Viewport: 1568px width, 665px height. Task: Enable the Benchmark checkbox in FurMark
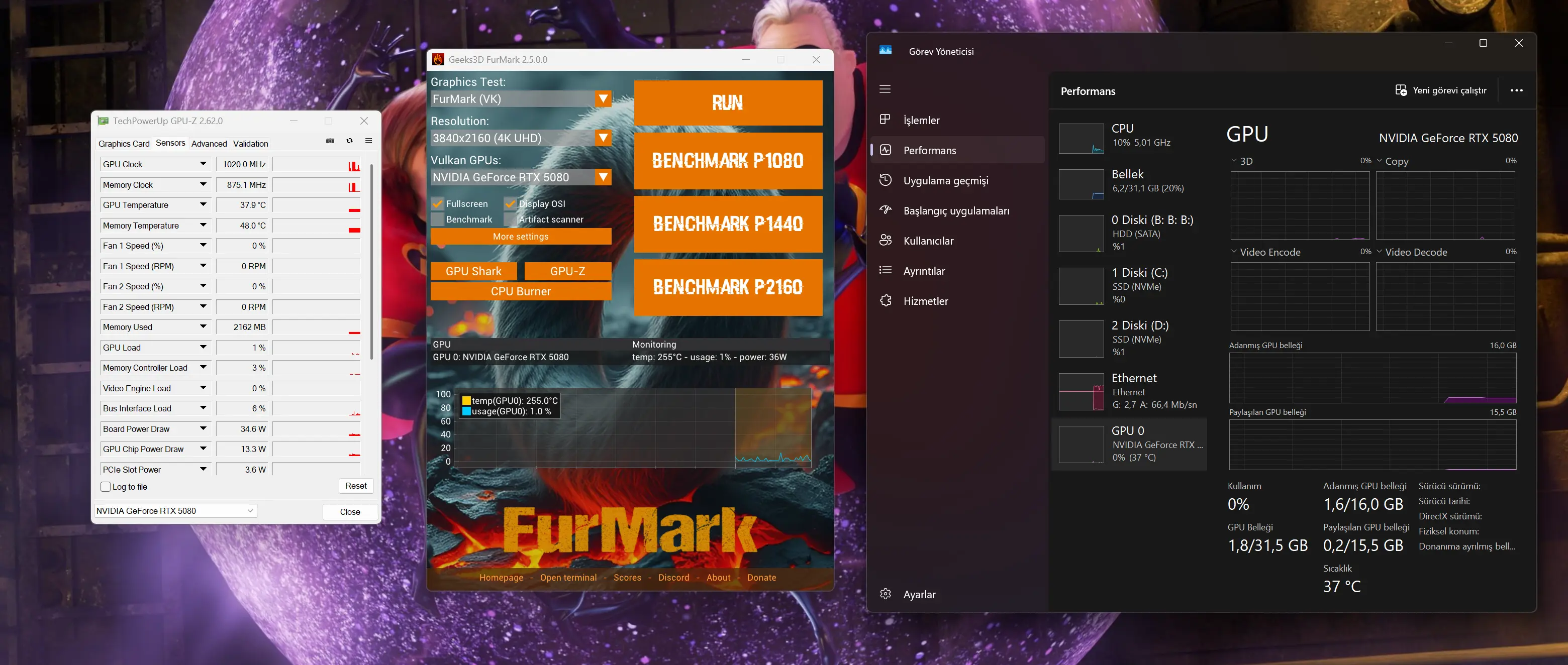point(438,219)
